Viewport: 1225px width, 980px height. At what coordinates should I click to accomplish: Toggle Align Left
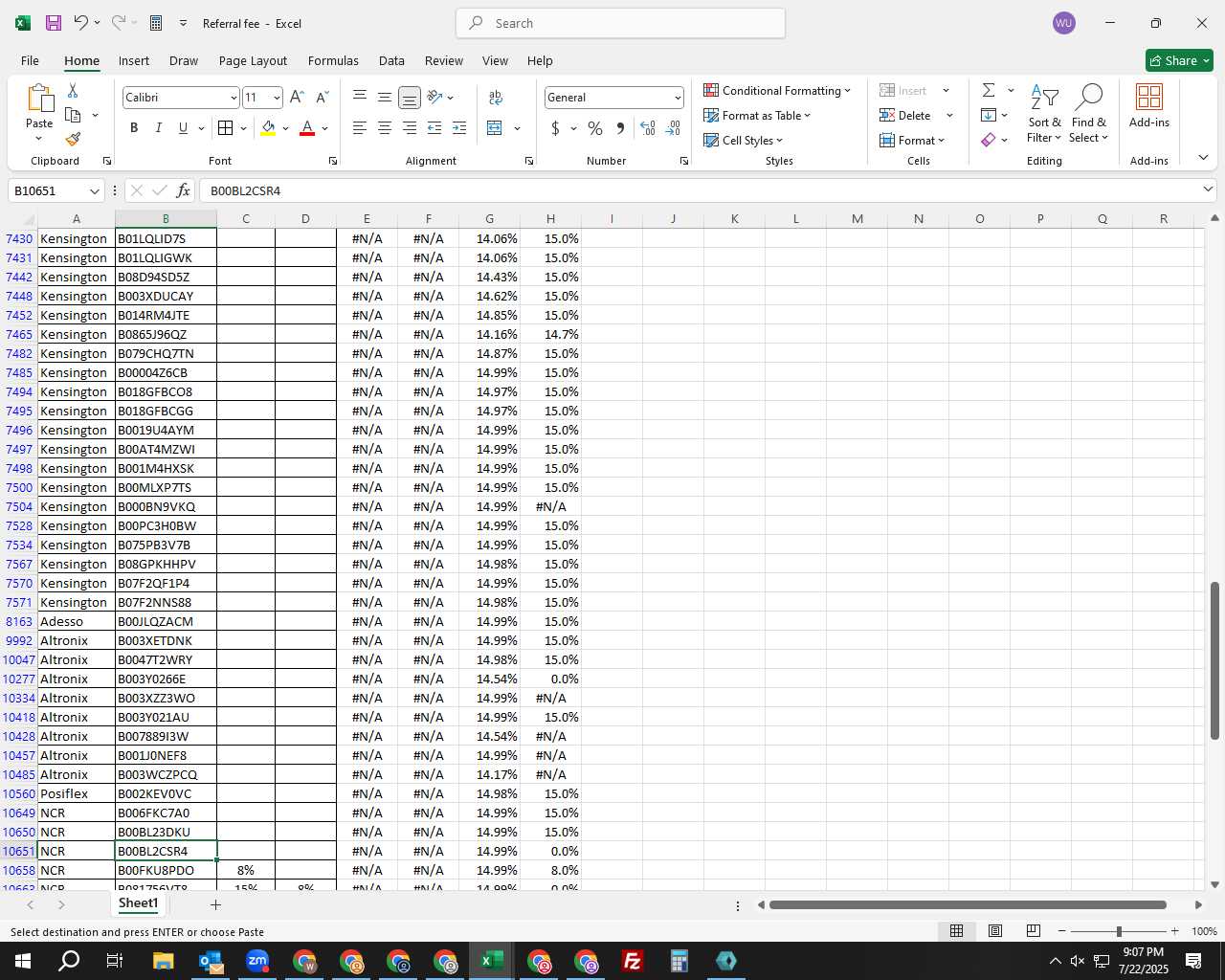360,128
